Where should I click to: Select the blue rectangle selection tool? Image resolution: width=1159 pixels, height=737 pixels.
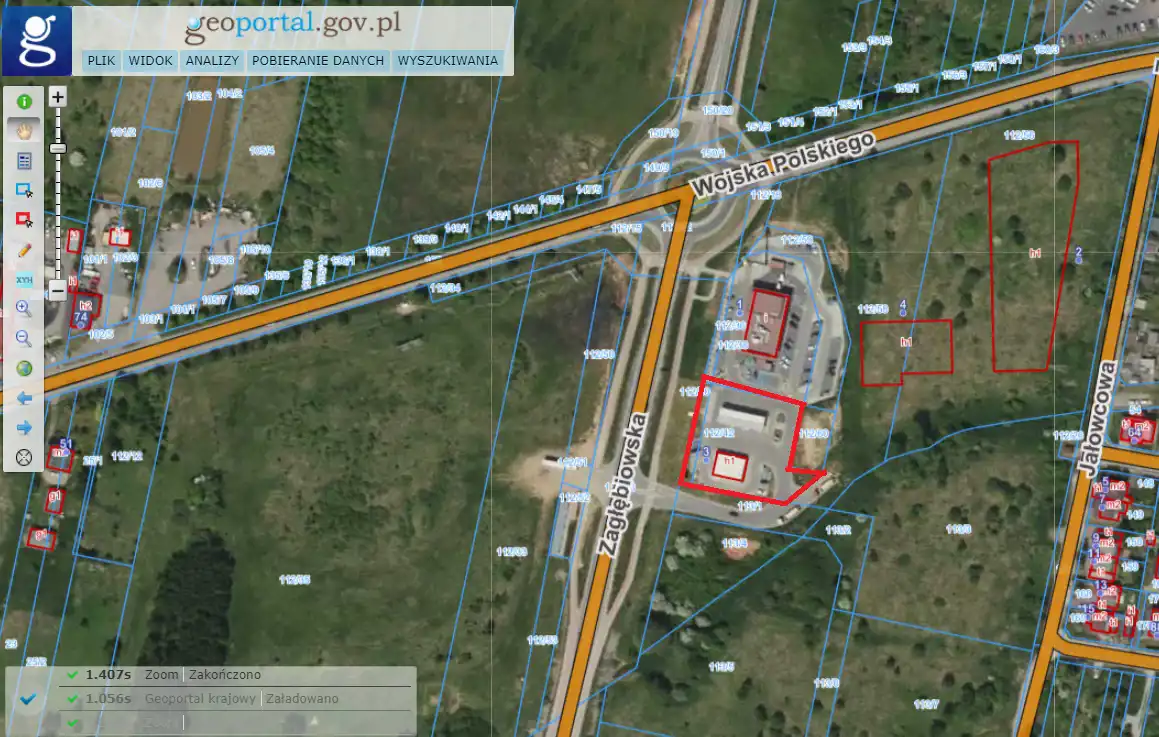(x=24, y=190)
